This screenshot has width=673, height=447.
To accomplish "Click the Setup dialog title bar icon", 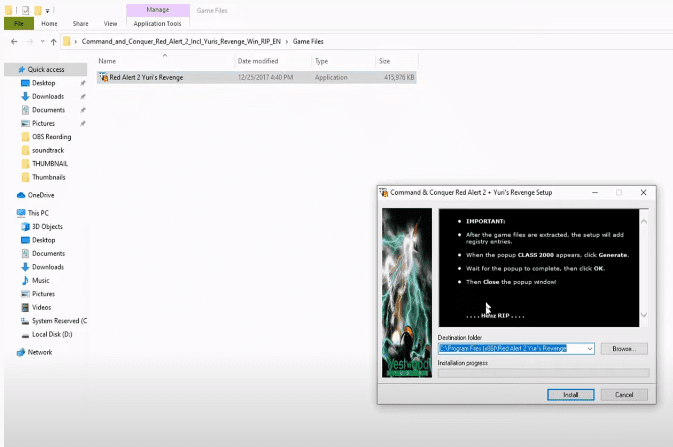I will 384,192.
